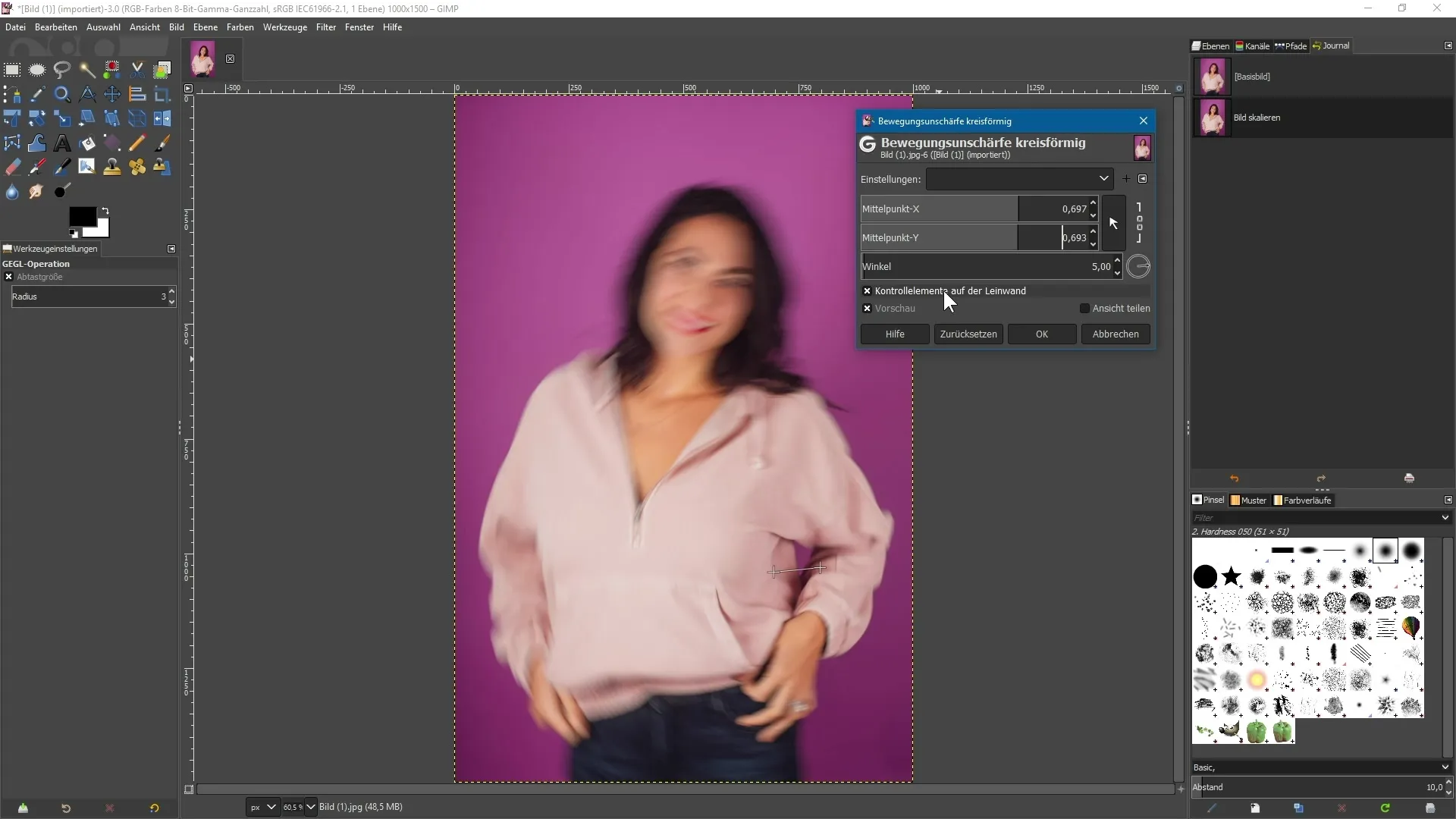Switch to the Ebenen tab
1456x819 pixels.
(x=1211, y=46)
